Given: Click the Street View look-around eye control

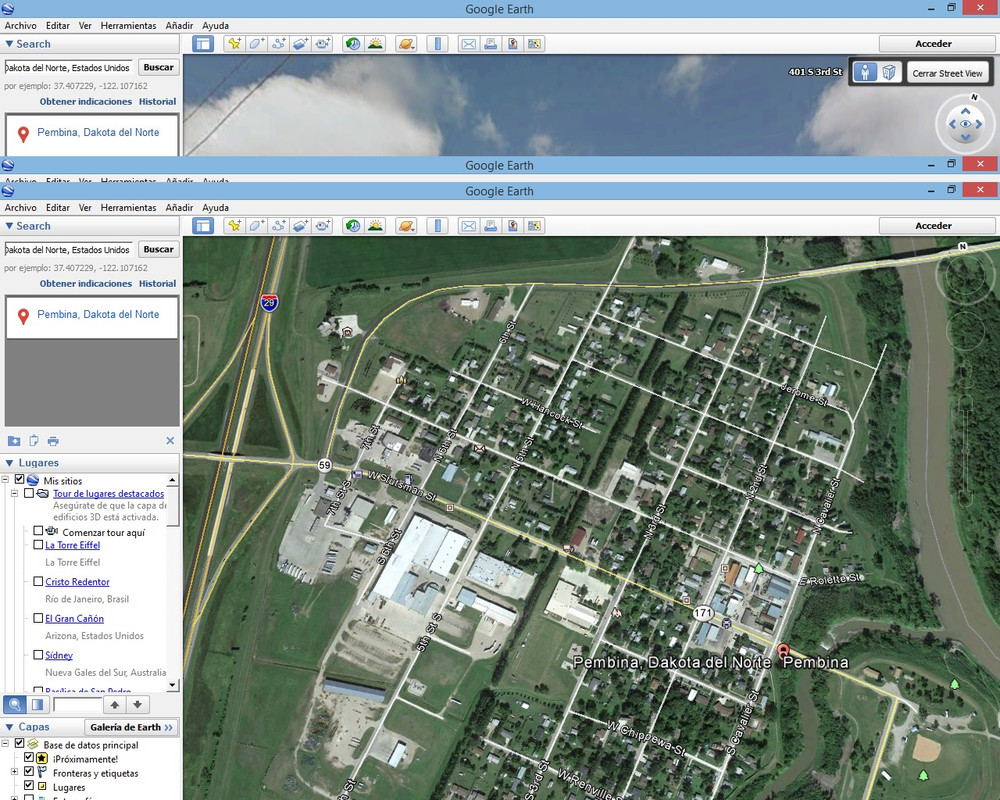Looking at the screenshot, I should pos(965,124).
